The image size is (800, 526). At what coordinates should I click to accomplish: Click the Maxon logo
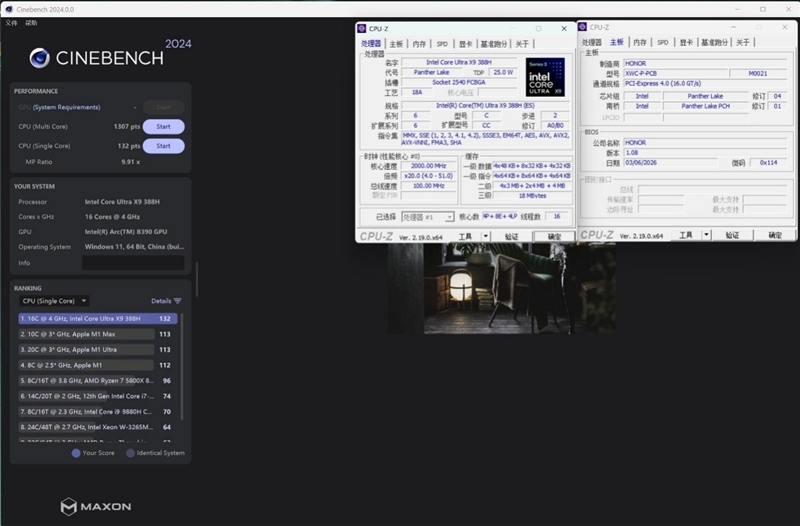(x=96, y=507)
